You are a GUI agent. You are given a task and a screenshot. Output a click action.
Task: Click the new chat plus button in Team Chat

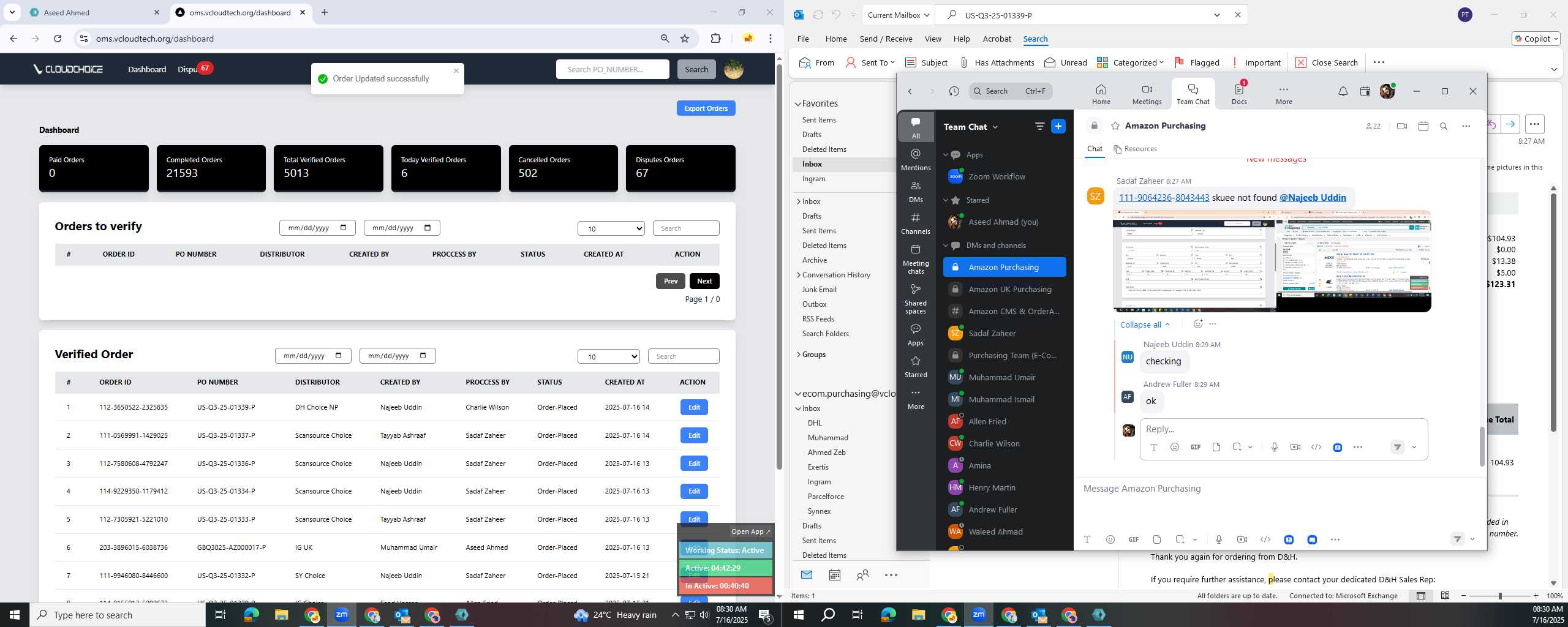1058,126
